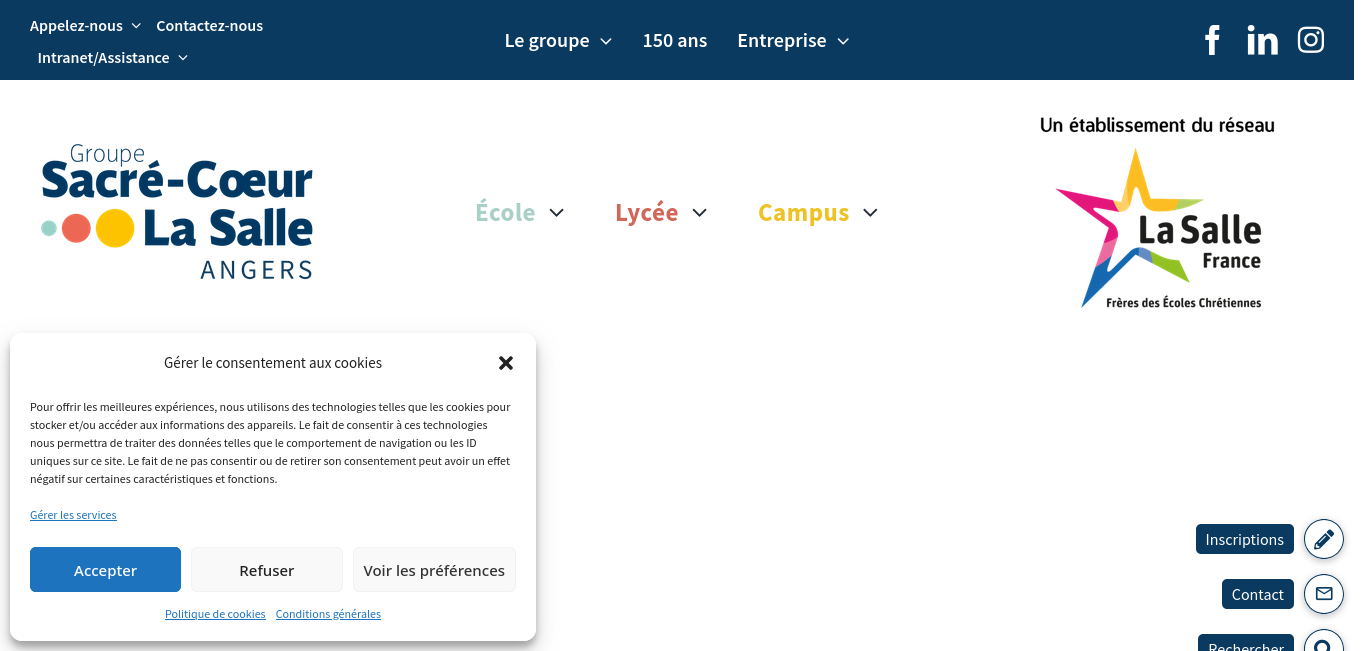The width and height of the screenshot is (1366, 651).
Task: Click Voir les préférences button
Action: 434,570
